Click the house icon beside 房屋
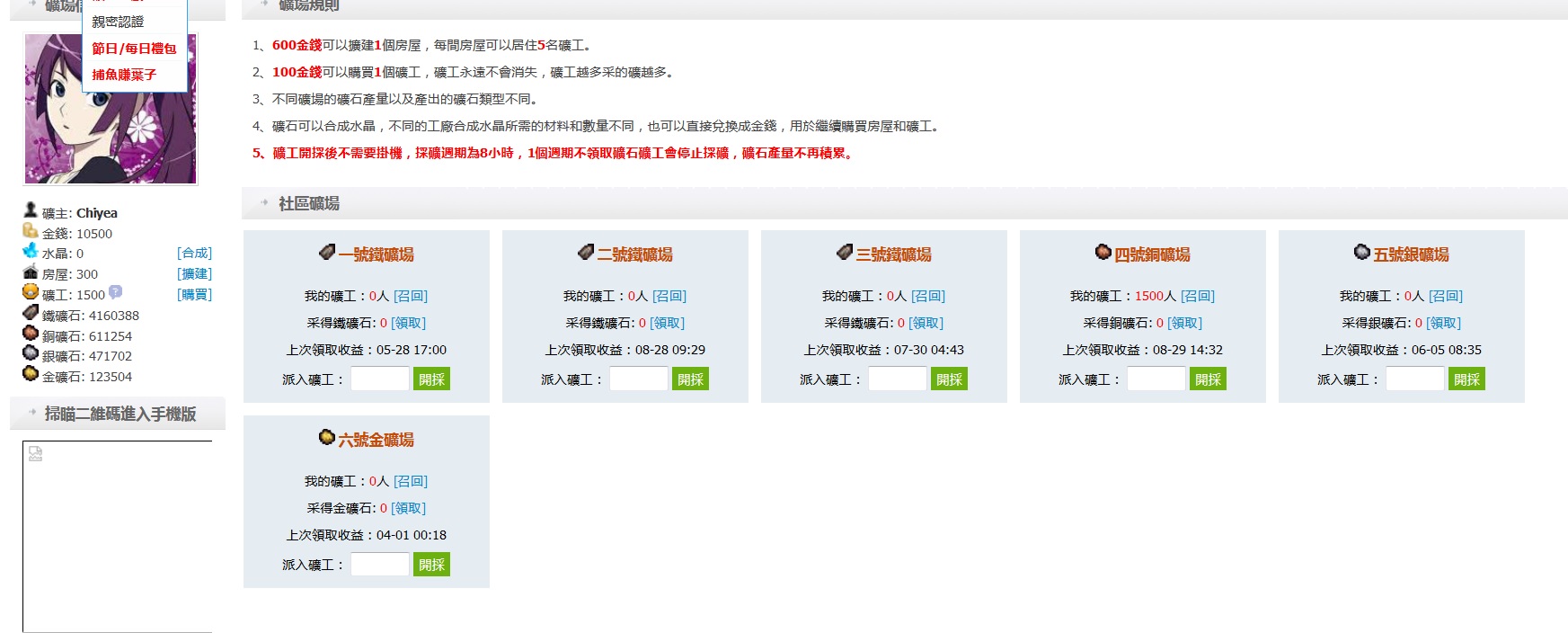Image resolution: width=1568 pixels, height=633 pixels. (31, 272)
